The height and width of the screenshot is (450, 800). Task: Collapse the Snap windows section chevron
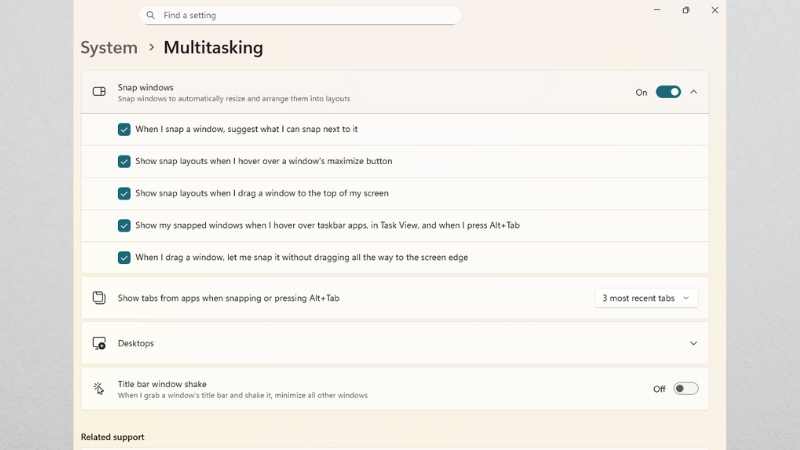pyautogui.click(x=693, y=92)
